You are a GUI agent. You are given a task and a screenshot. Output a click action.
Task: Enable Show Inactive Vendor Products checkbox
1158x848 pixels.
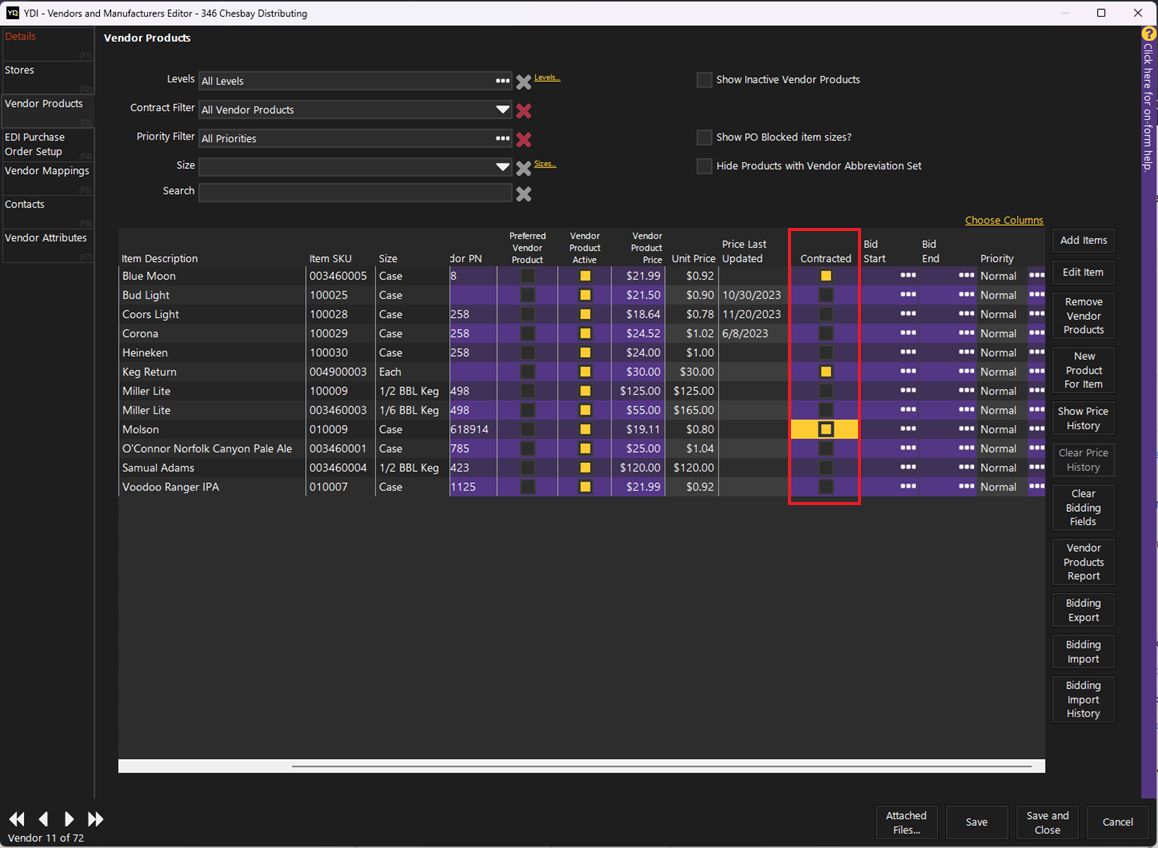coord(704,80)
